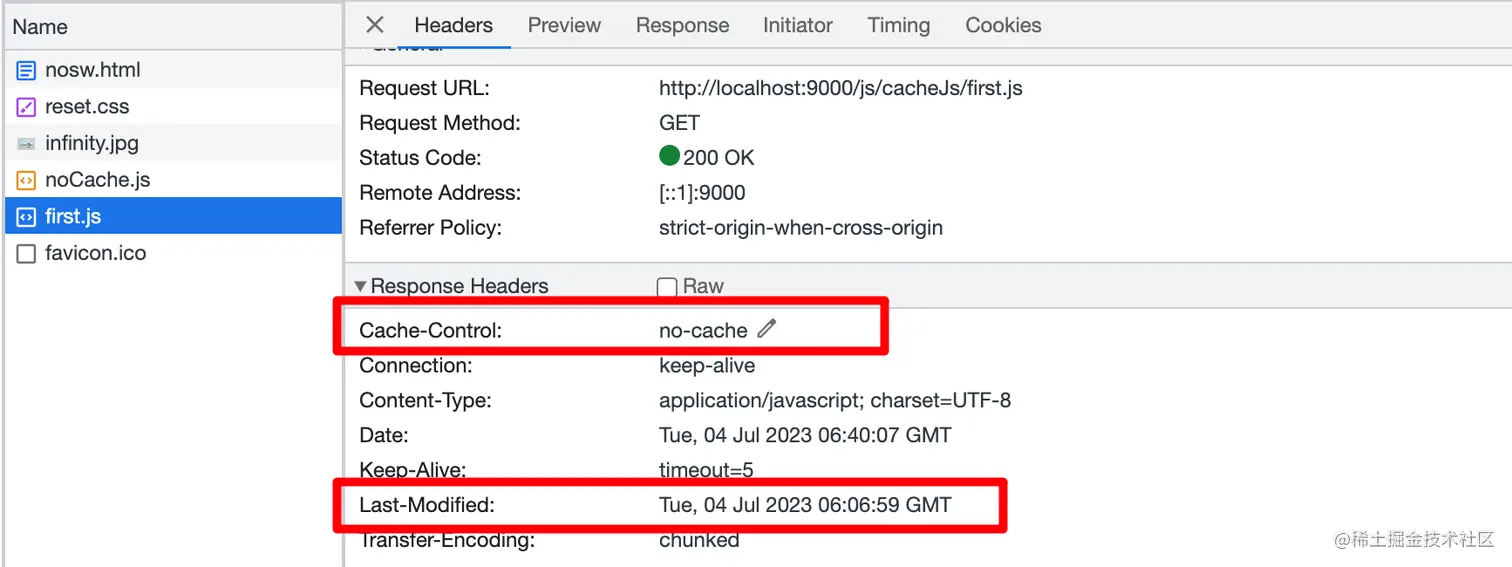Click the nosw.html document file icon

tap(27, 70)
